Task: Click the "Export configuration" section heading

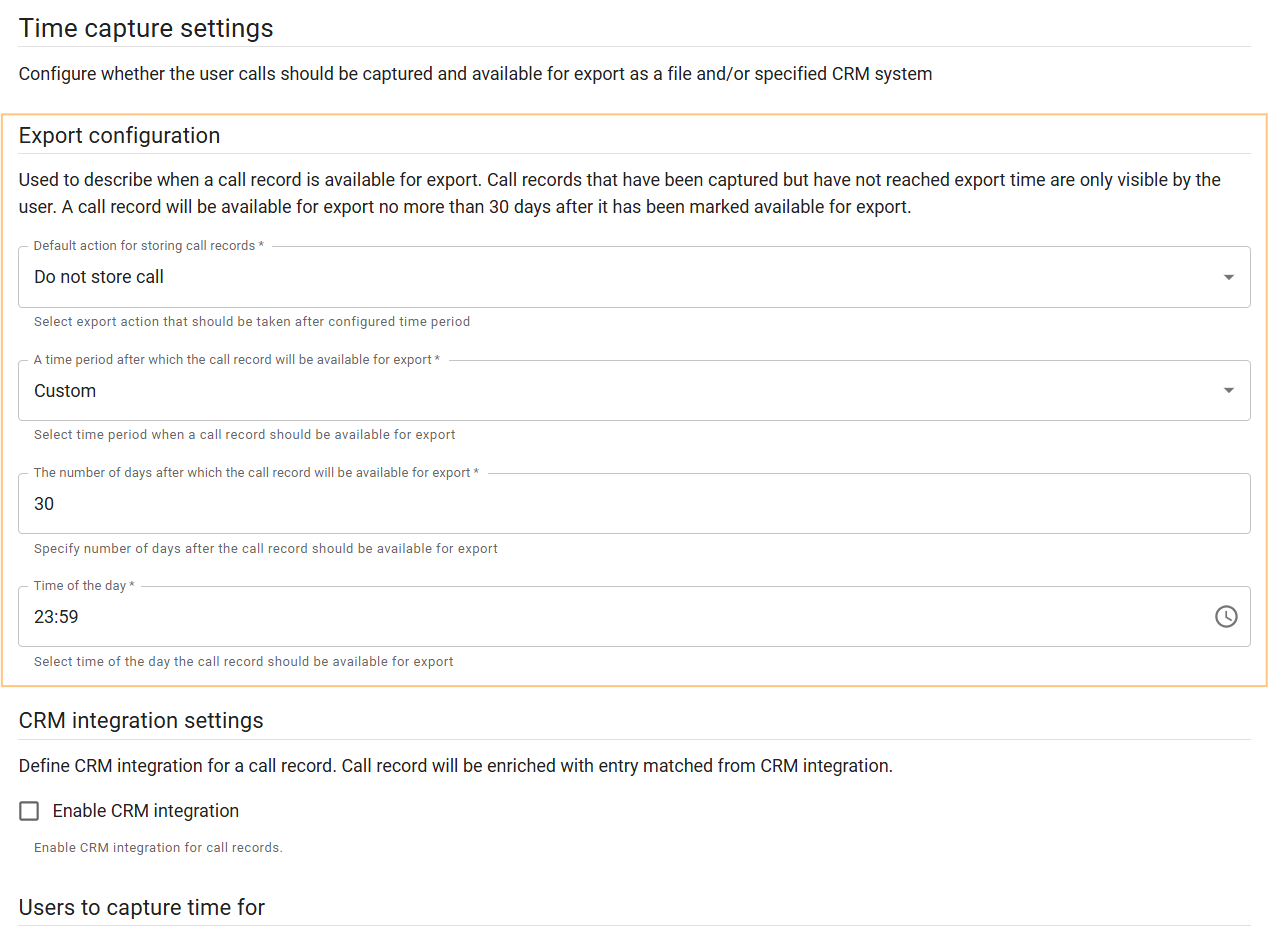Action: [x=119, y=135]
